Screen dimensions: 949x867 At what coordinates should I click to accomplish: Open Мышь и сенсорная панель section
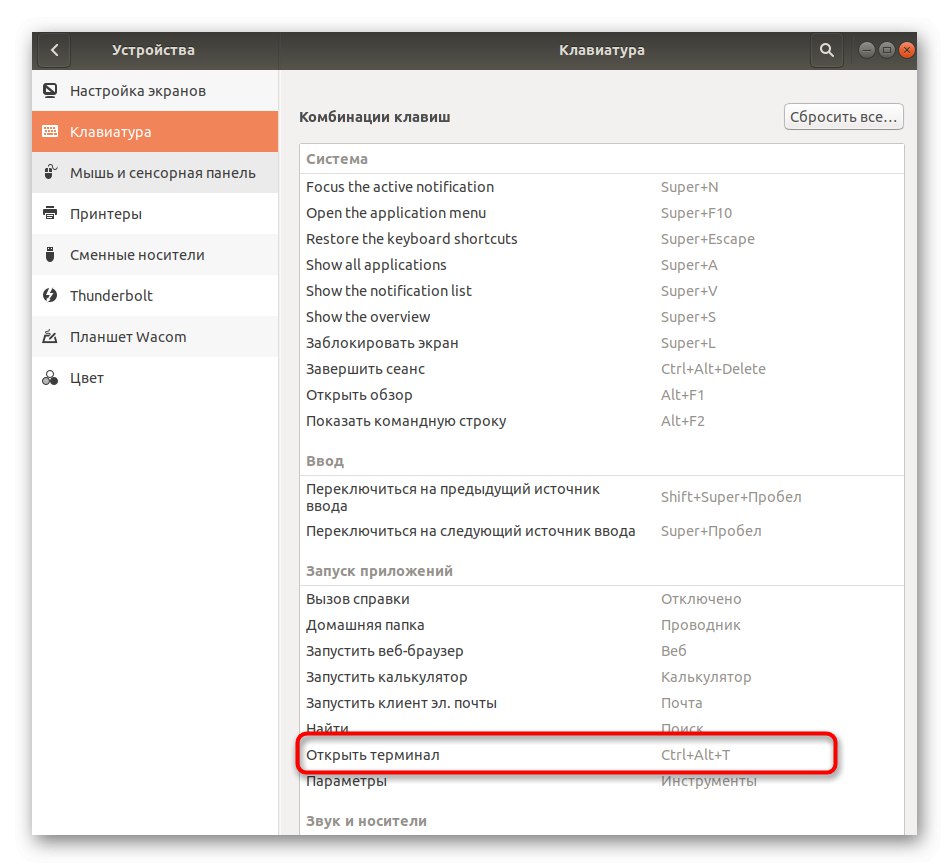pos(162,173)
